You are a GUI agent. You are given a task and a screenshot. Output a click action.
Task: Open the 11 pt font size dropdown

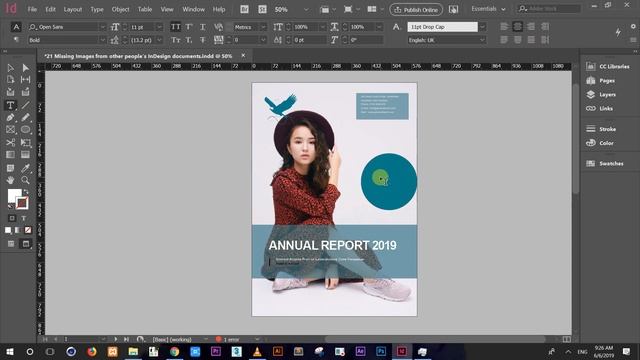click(160, 27)
